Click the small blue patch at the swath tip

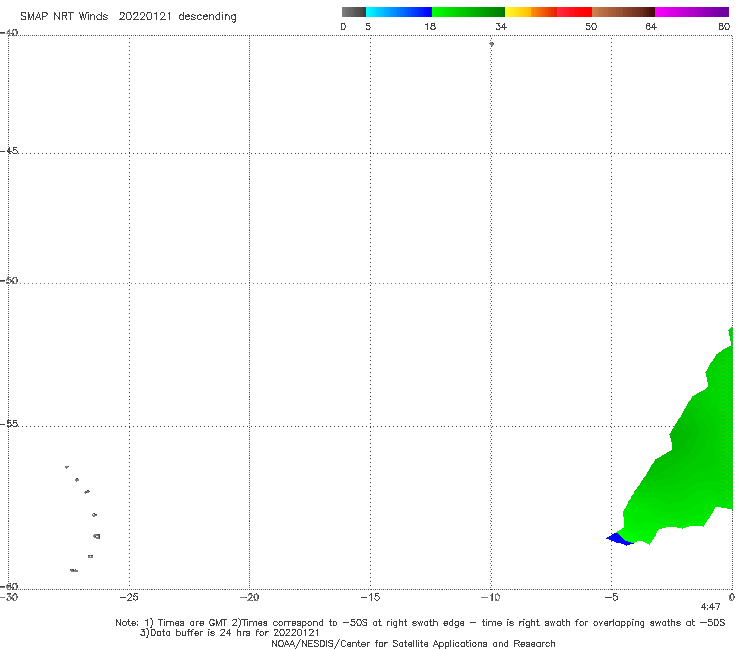[x=619, y=539]
